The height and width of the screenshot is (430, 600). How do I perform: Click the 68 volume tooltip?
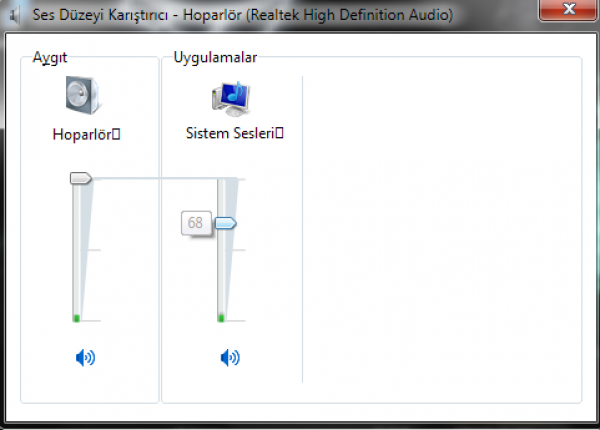(x=196, y=223)
